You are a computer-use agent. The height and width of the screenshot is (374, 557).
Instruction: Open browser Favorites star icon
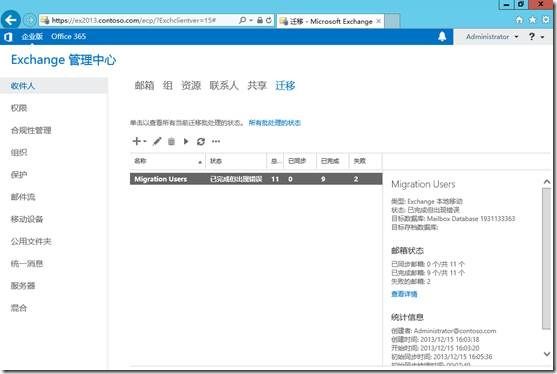532,20
